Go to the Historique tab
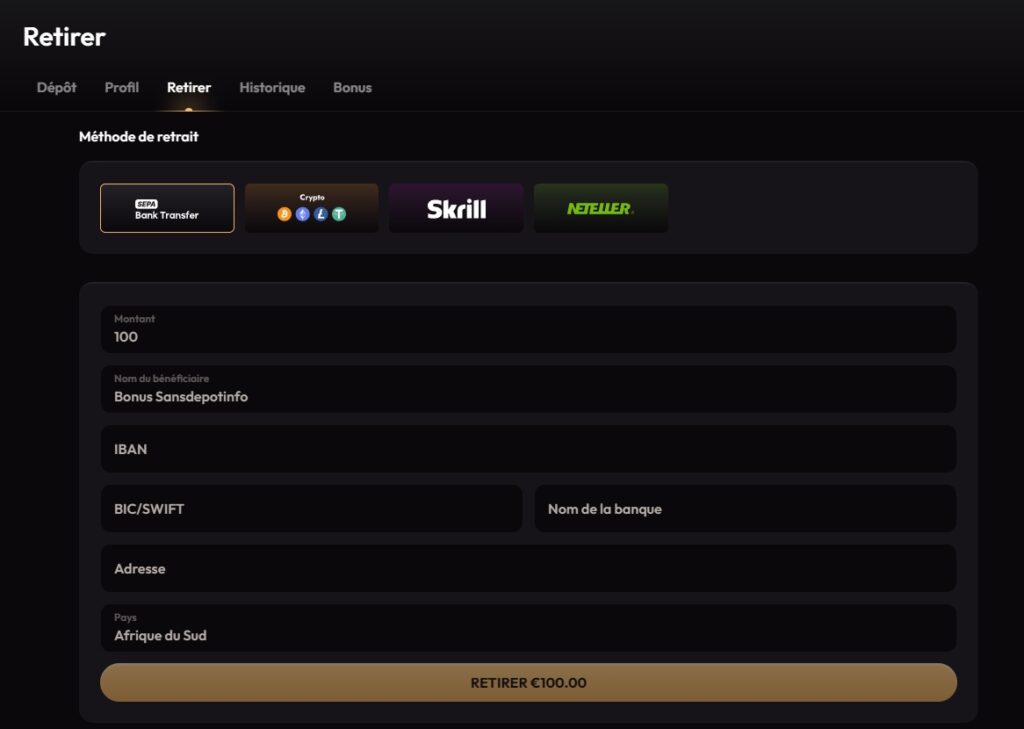Screen dimensions: 1024x729 point(272,88)
